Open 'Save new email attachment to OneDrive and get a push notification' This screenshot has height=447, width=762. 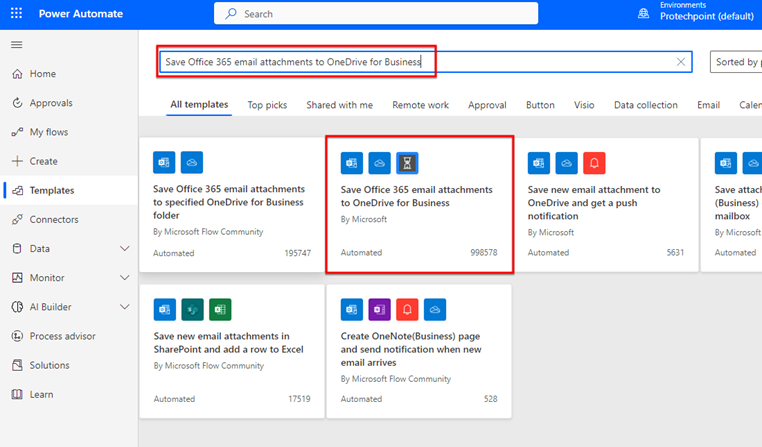point(606,205)
